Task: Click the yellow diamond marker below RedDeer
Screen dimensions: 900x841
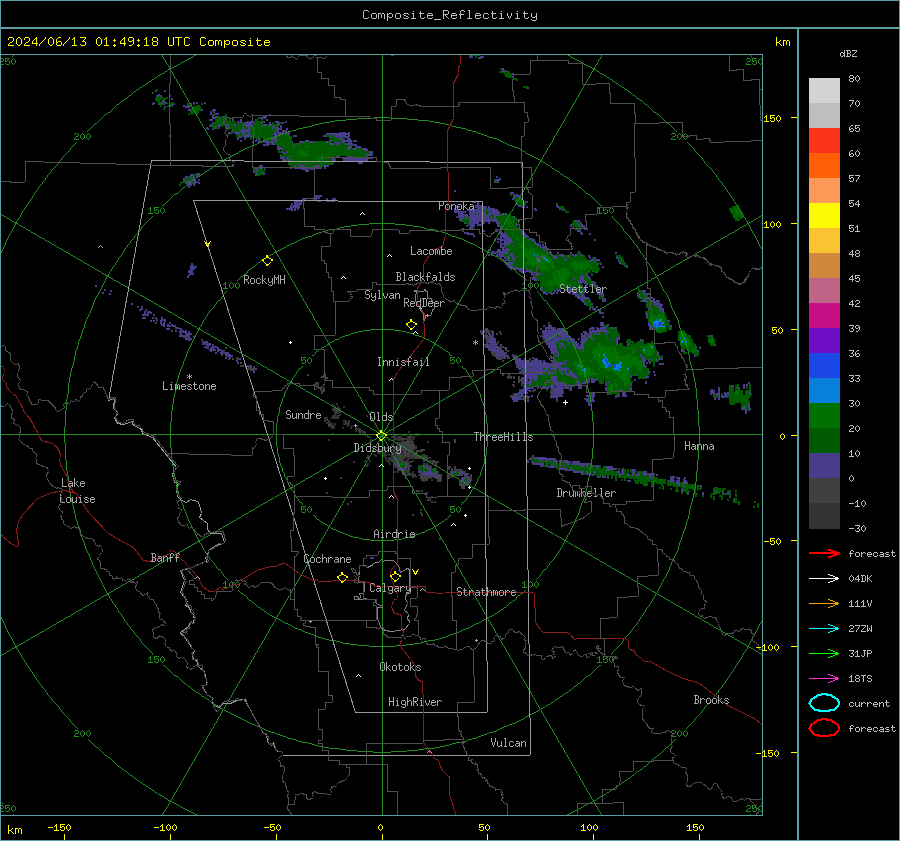Action: point(412,325)
